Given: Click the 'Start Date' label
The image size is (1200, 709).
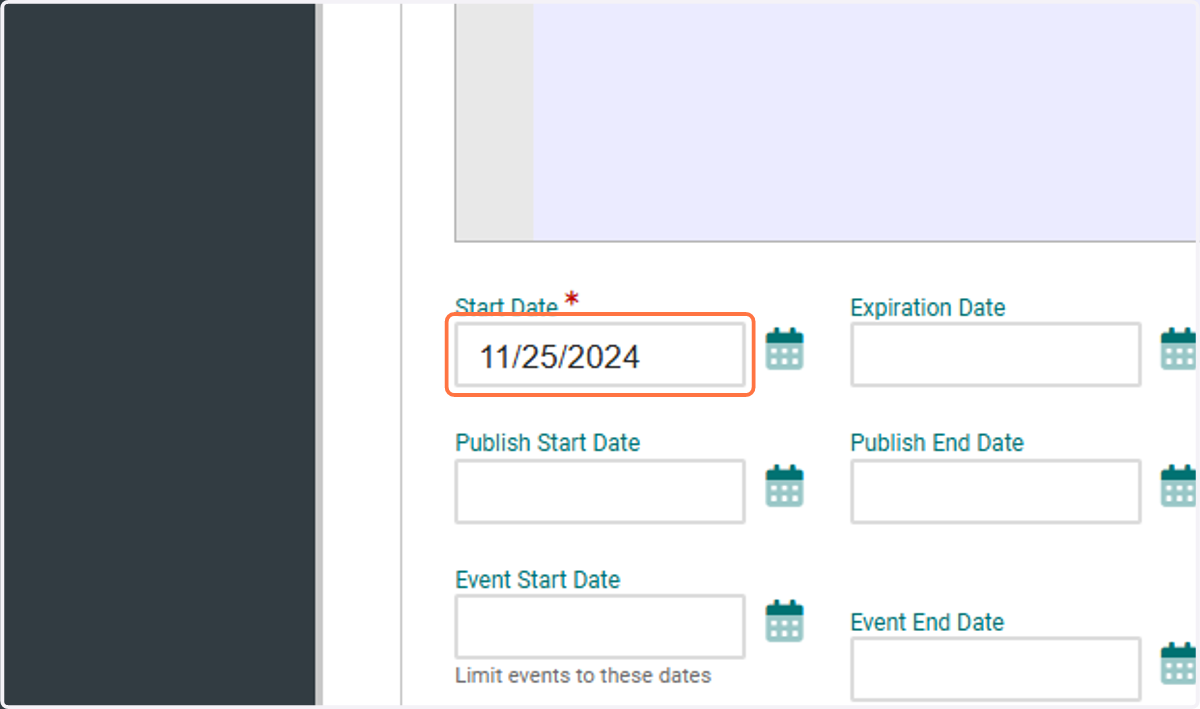Looking at the screenshot, I should point(507,307).
